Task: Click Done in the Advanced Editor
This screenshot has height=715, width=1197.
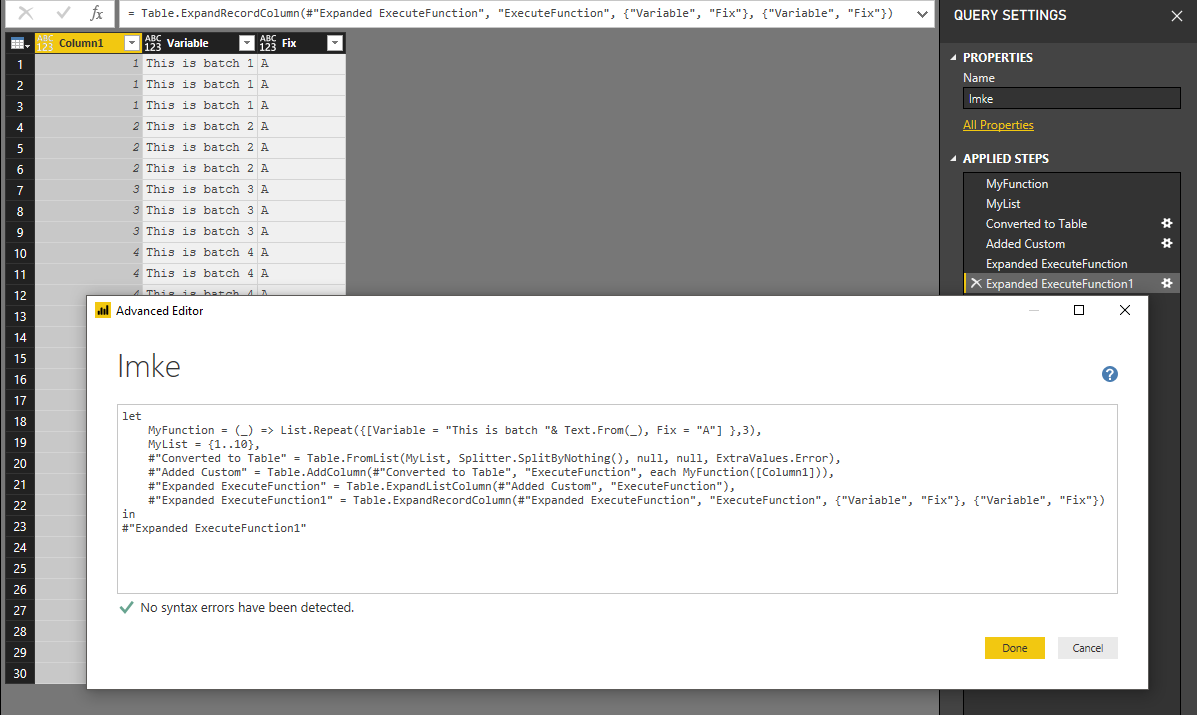Action: [1015, 648]
